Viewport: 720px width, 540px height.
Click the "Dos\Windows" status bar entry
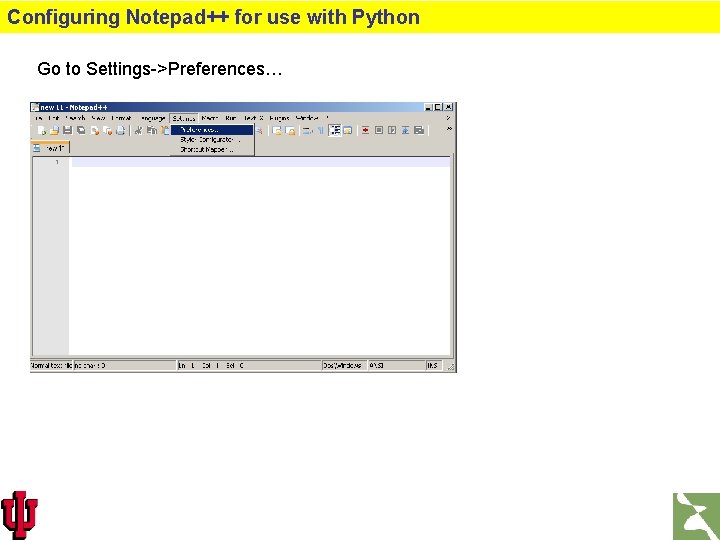(342, 366)
